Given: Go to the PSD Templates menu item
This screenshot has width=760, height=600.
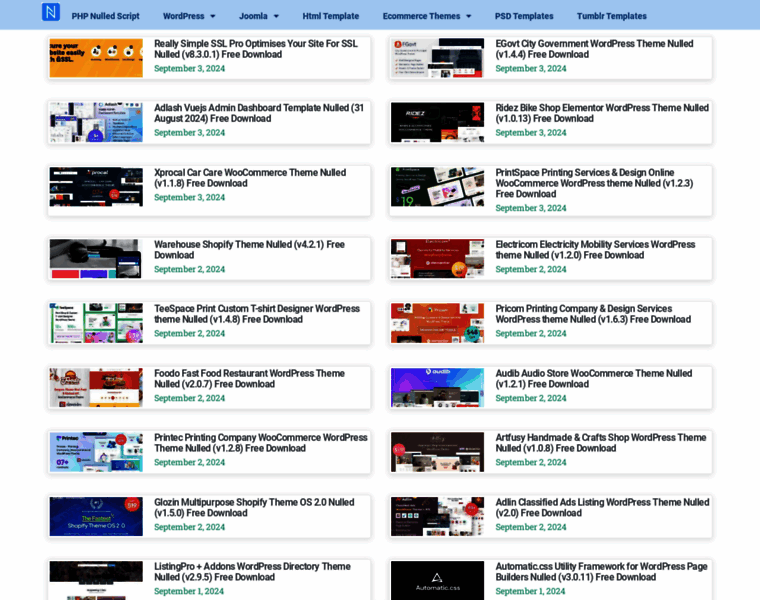Looking at the screenshot, I should tap(524, 16).
